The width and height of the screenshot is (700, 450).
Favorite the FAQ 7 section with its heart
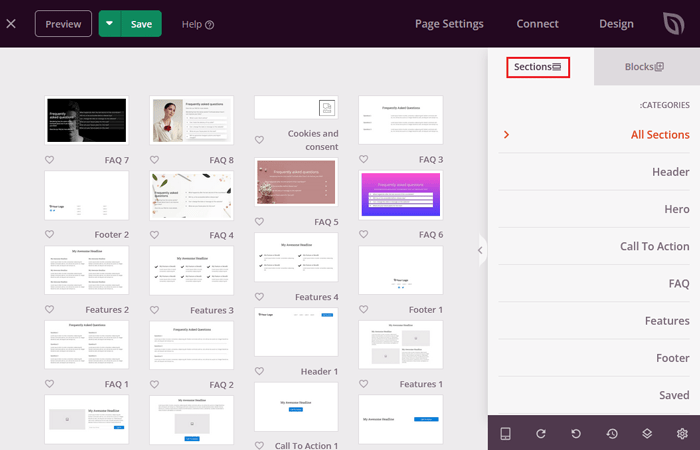pos(50,160)
